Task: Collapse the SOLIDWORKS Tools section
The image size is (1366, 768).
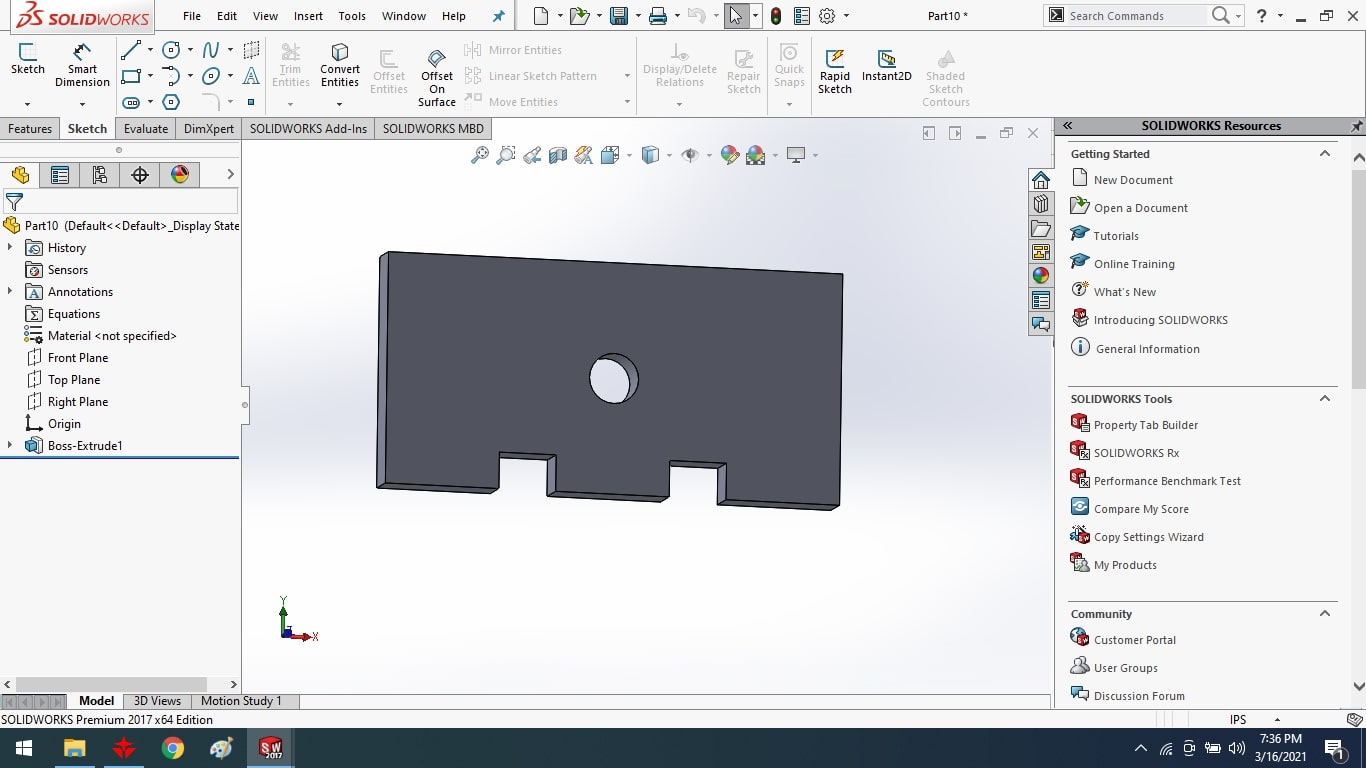Action: 1325,399
